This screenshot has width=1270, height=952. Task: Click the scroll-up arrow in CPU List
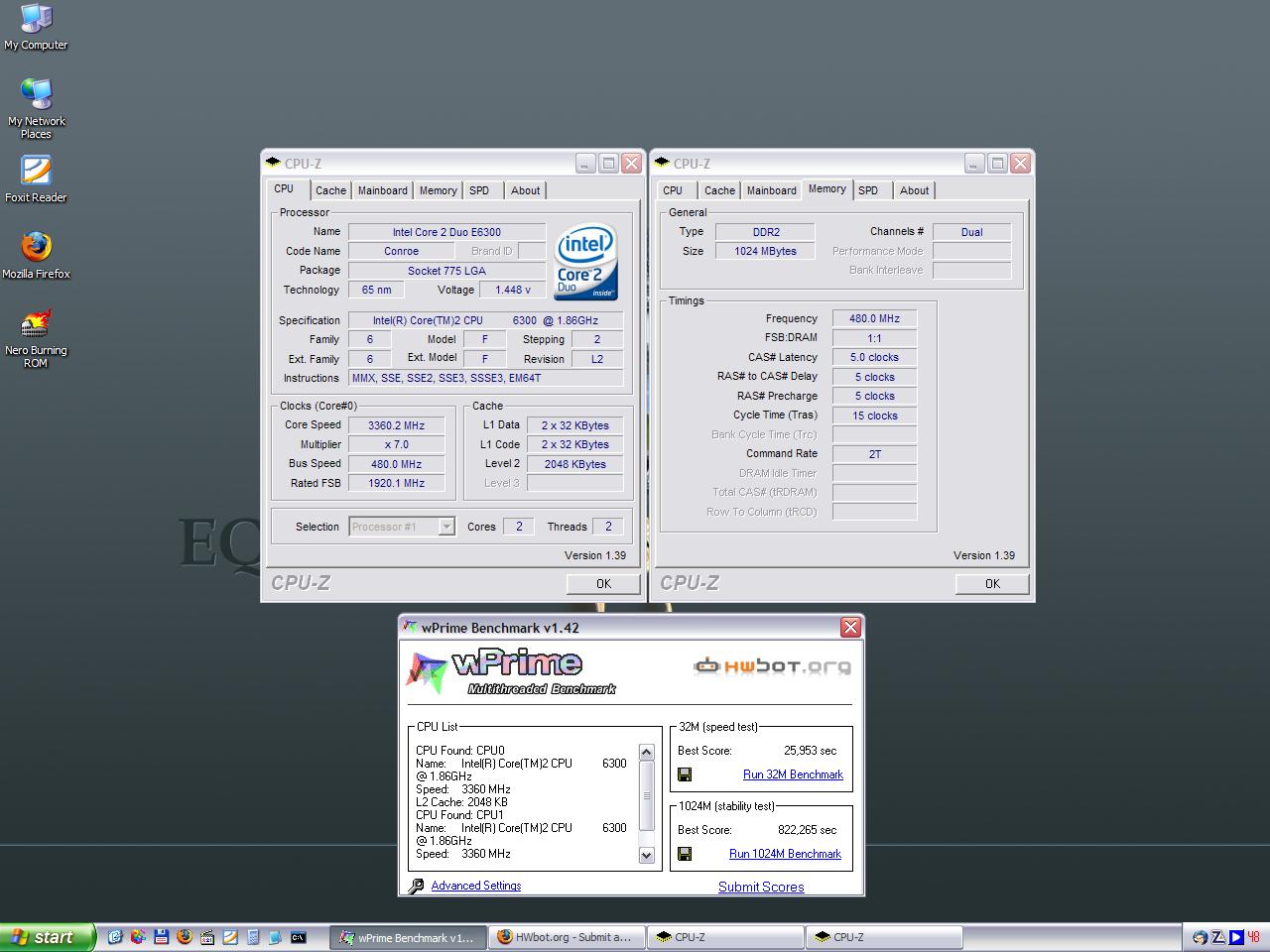pos(647,753)
